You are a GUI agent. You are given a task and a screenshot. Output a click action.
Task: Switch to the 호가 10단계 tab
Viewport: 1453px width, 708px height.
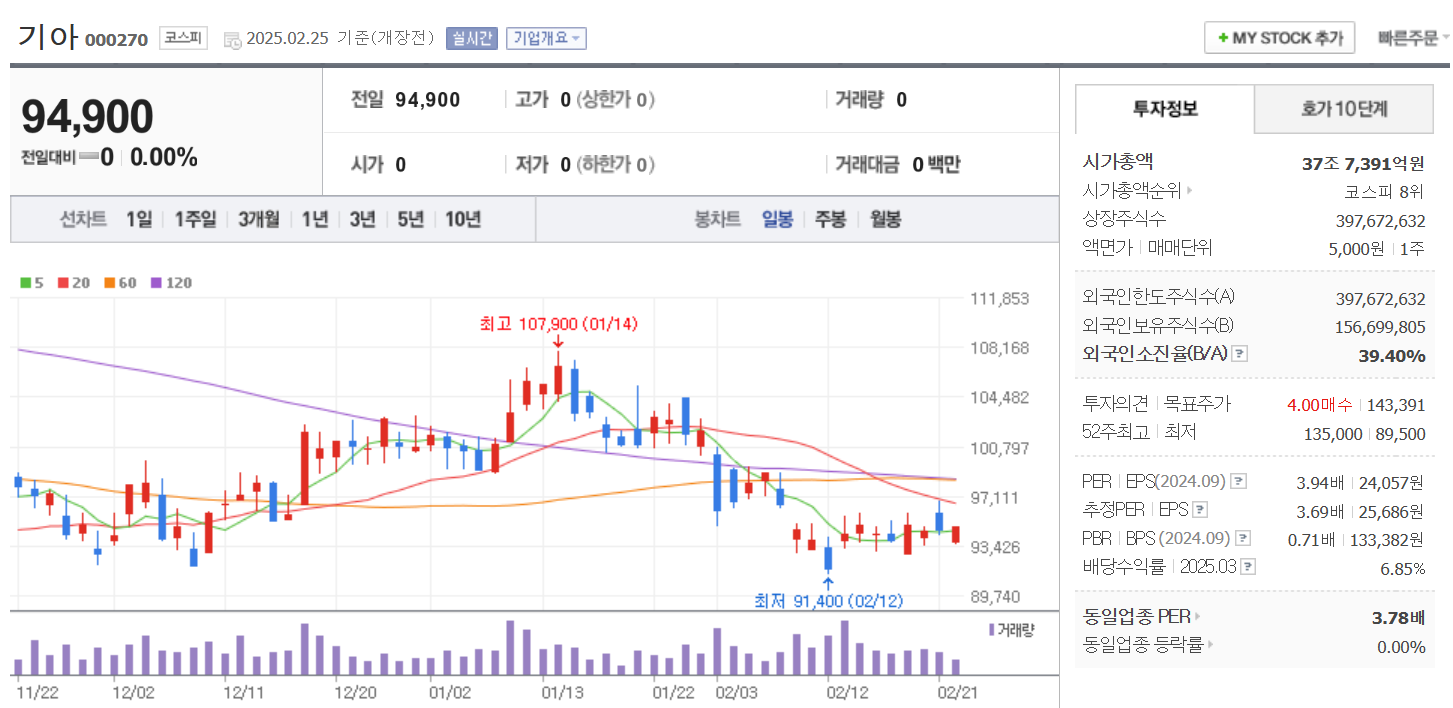pyautogui.click(x=1343, y=109)
